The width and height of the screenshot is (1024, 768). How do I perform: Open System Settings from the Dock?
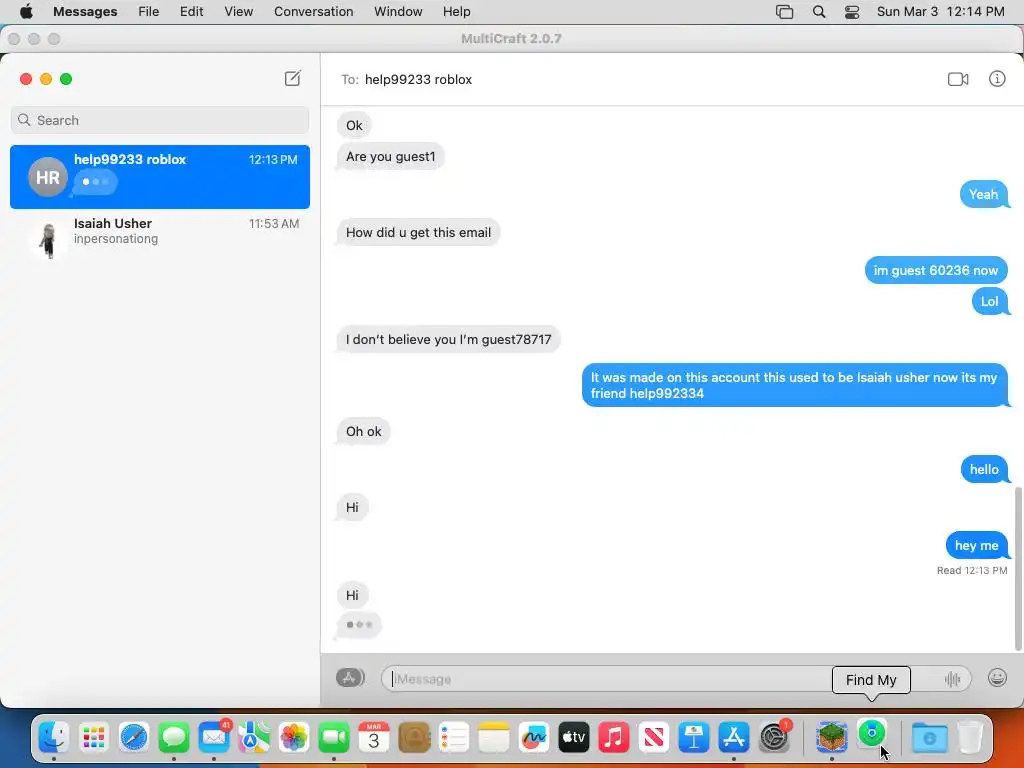point(774,738)
